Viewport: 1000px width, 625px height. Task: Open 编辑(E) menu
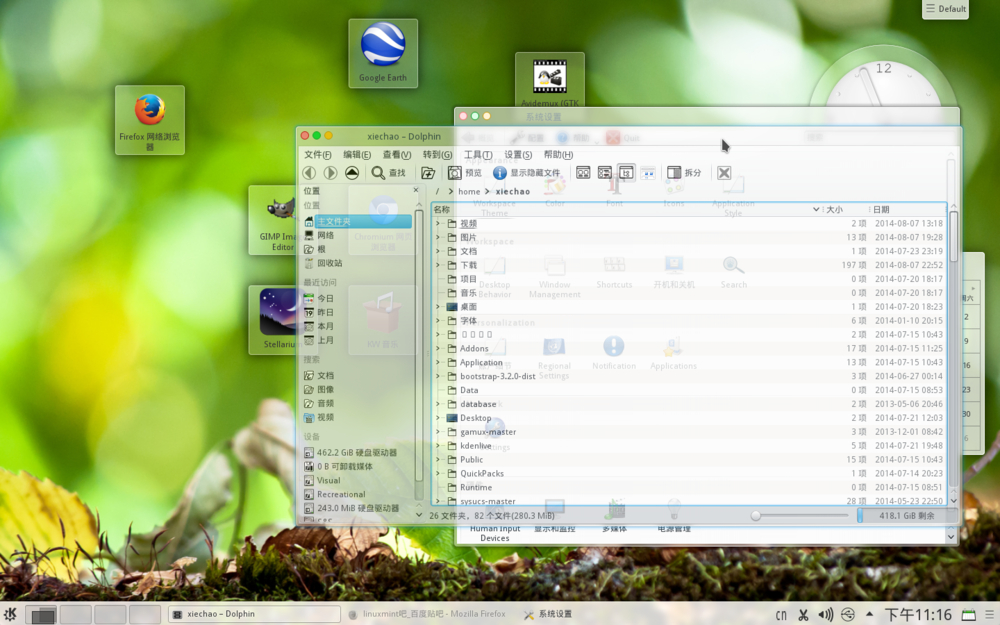click(x=357, y=154)
